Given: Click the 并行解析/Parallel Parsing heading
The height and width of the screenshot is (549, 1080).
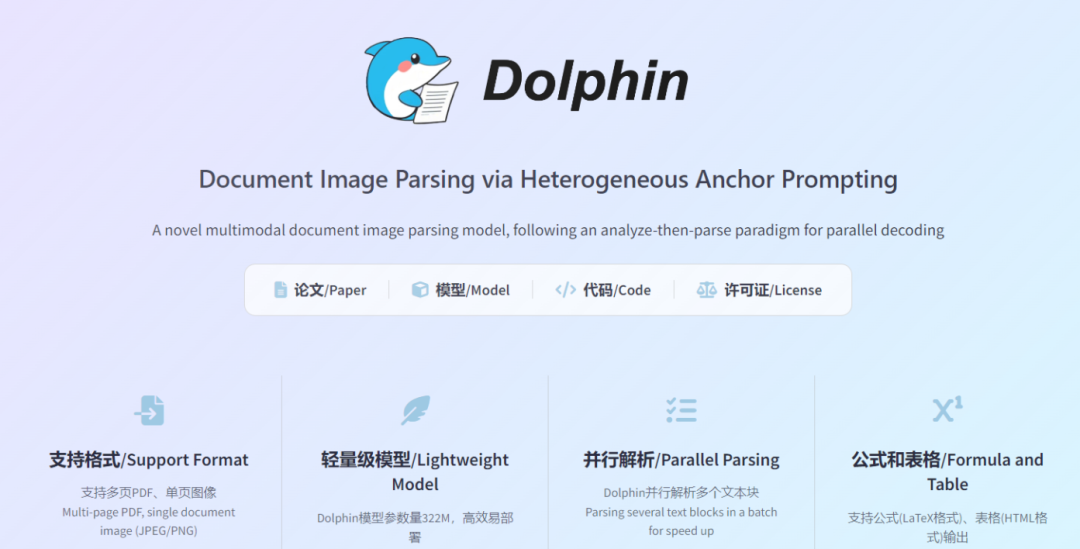Looking at the screenshot, I should 681,459.
